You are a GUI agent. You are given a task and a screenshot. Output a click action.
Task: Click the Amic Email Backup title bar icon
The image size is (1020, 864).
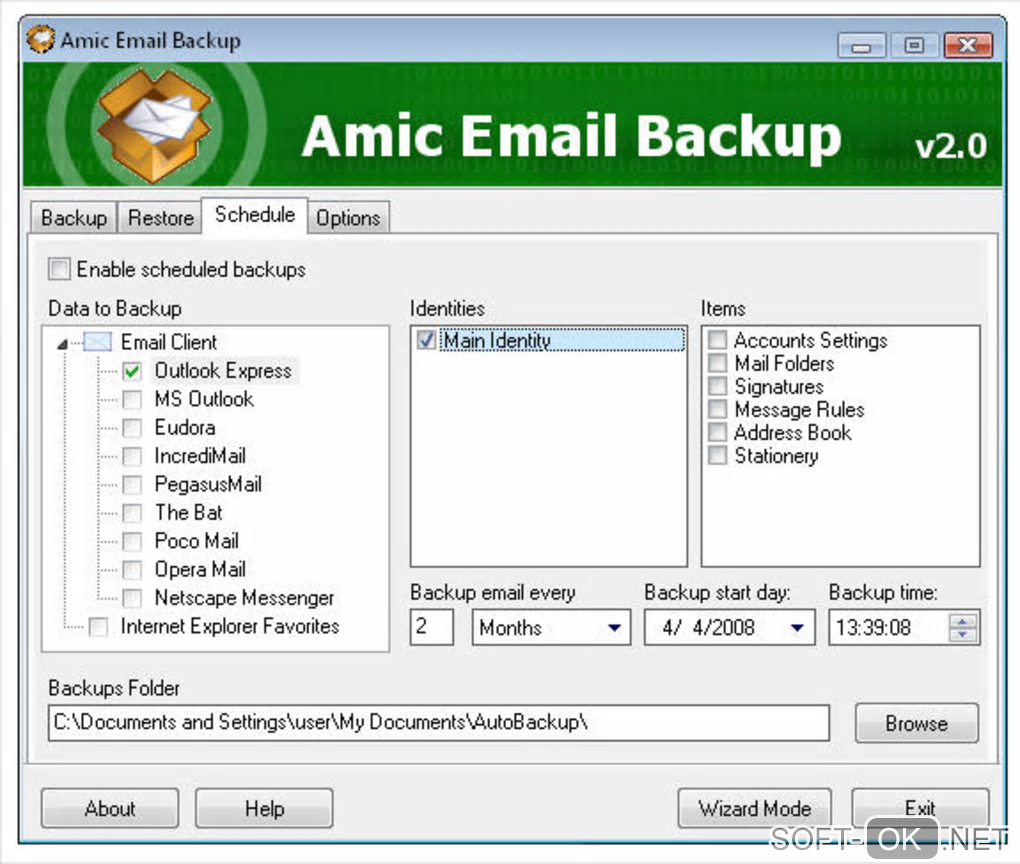[x=40, y=39]
